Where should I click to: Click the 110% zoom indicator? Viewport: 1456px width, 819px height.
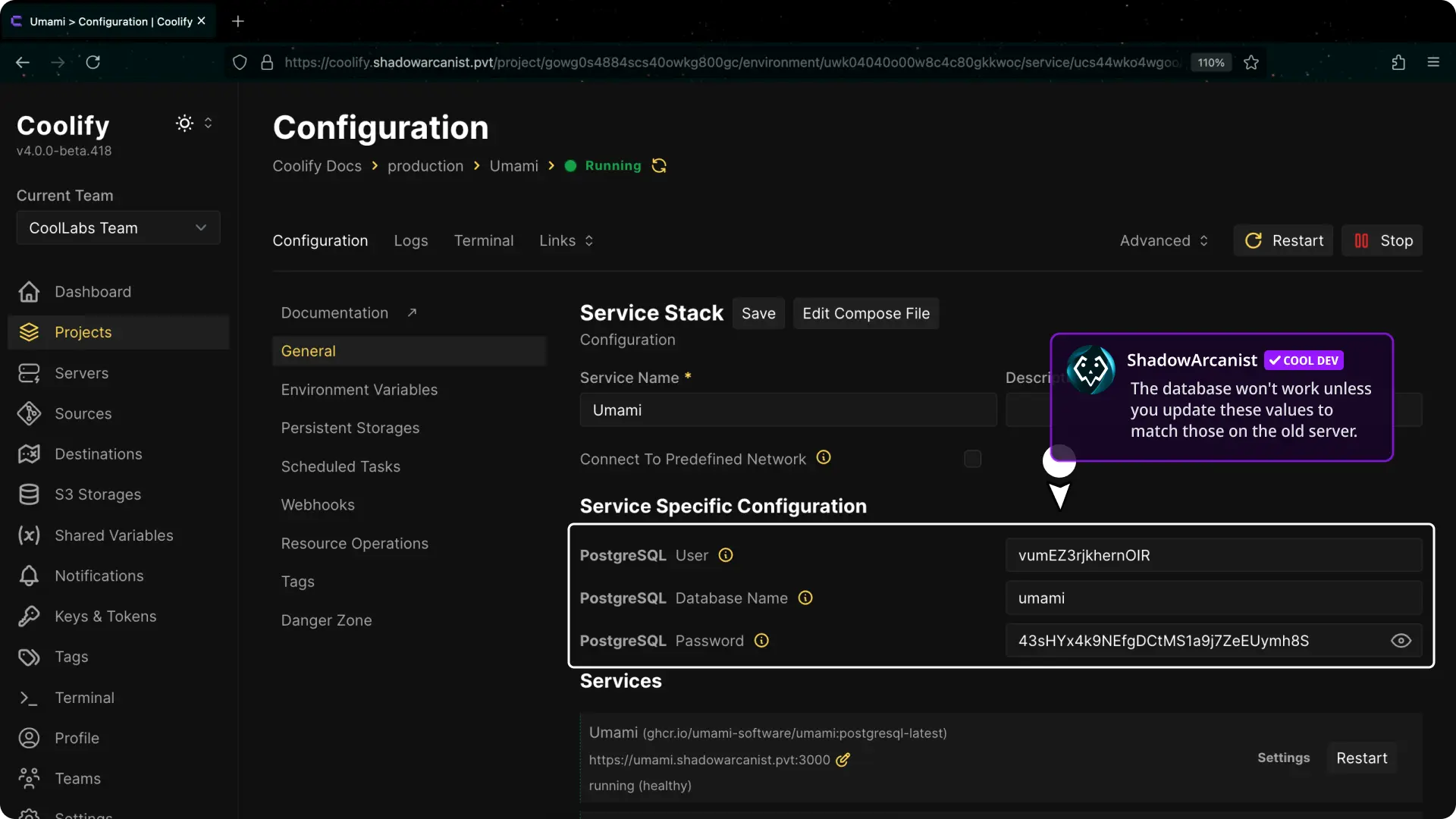1211,62
